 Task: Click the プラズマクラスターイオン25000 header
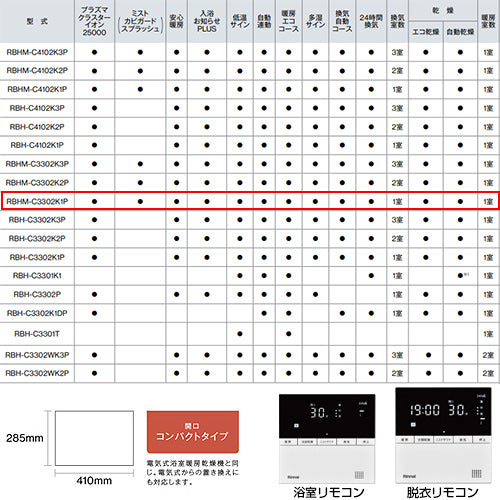[94, 21]
